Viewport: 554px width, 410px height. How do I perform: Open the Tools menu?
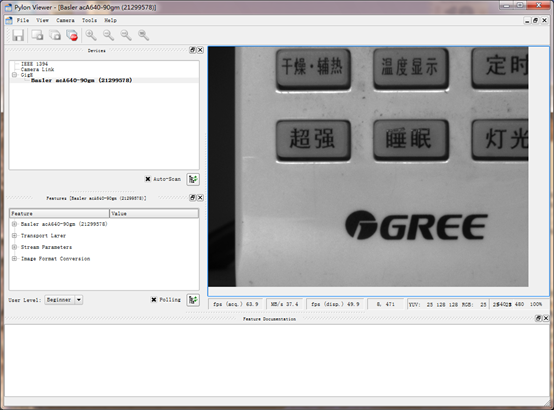pyautogui.click(x=89, y=20)
